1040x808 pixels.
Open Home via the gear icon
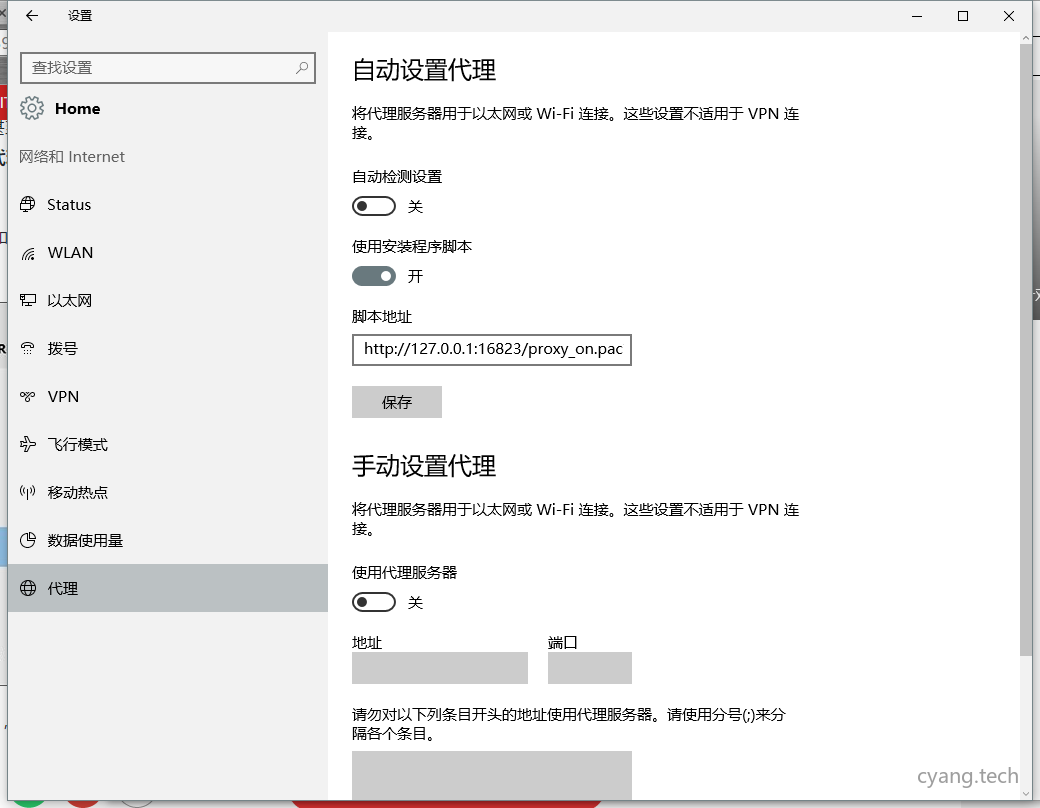[x=32, y=108]
